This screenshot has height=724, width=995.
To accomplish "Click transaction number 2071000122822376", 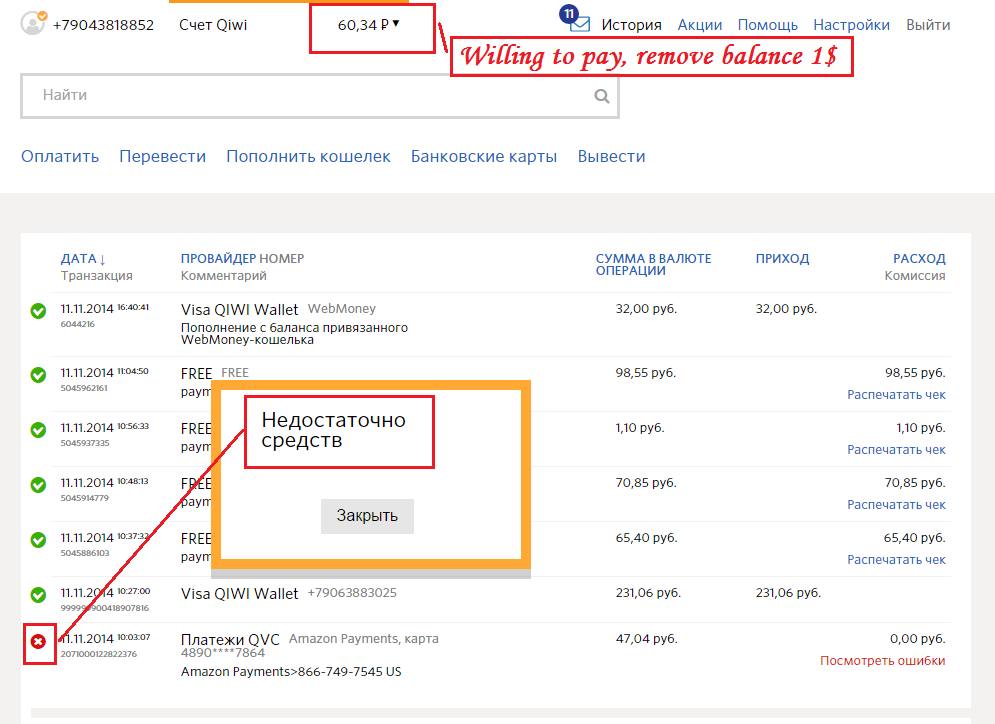I will click(98, 654).
